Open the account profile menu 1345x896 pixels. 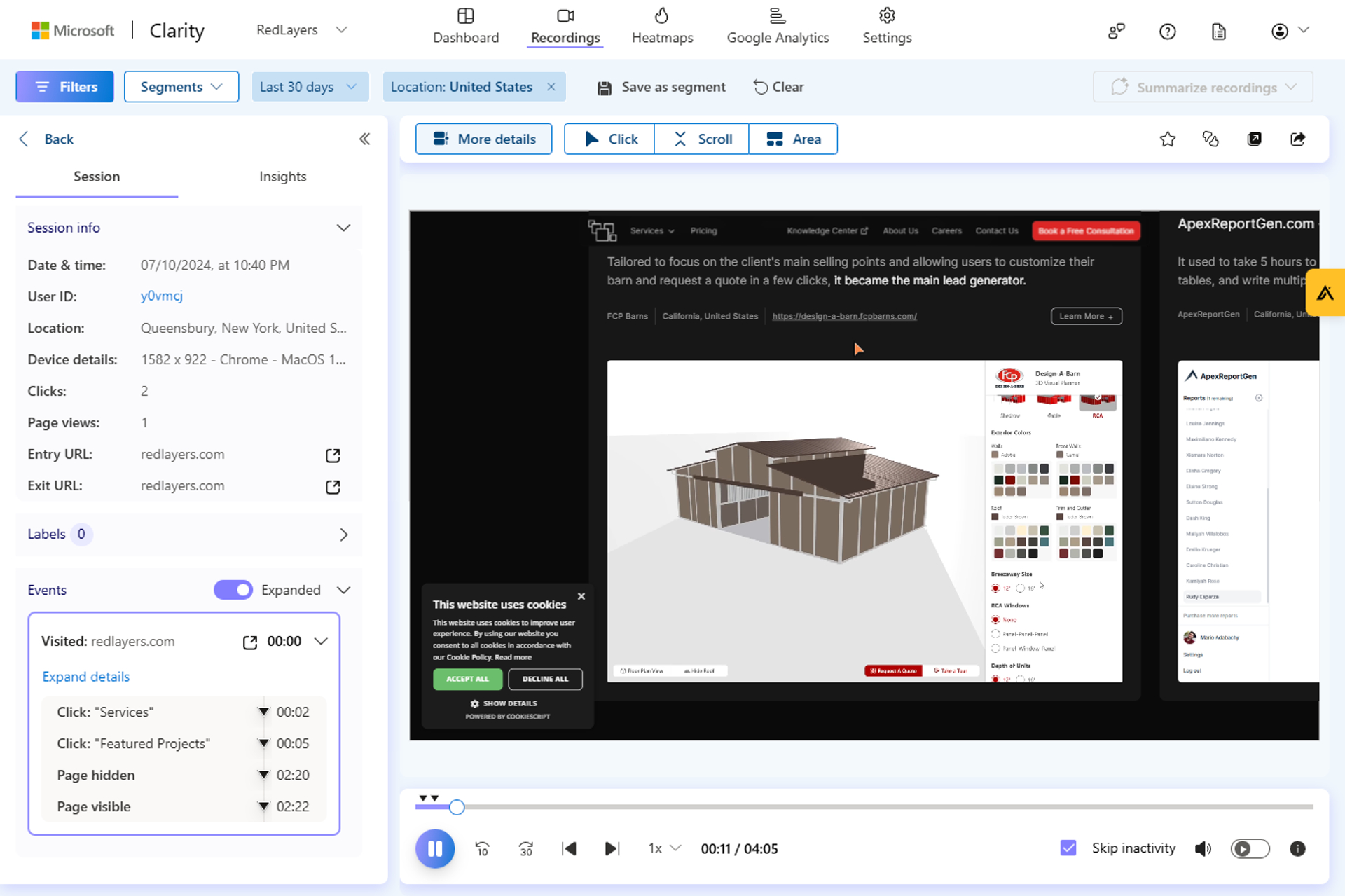(x=1290, y=31)
